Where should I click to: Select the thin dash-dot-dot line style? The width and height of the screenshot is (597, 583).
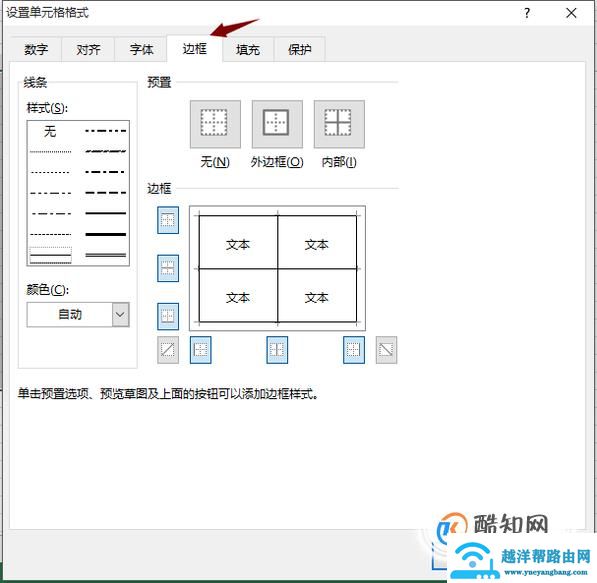coord(50,193)
